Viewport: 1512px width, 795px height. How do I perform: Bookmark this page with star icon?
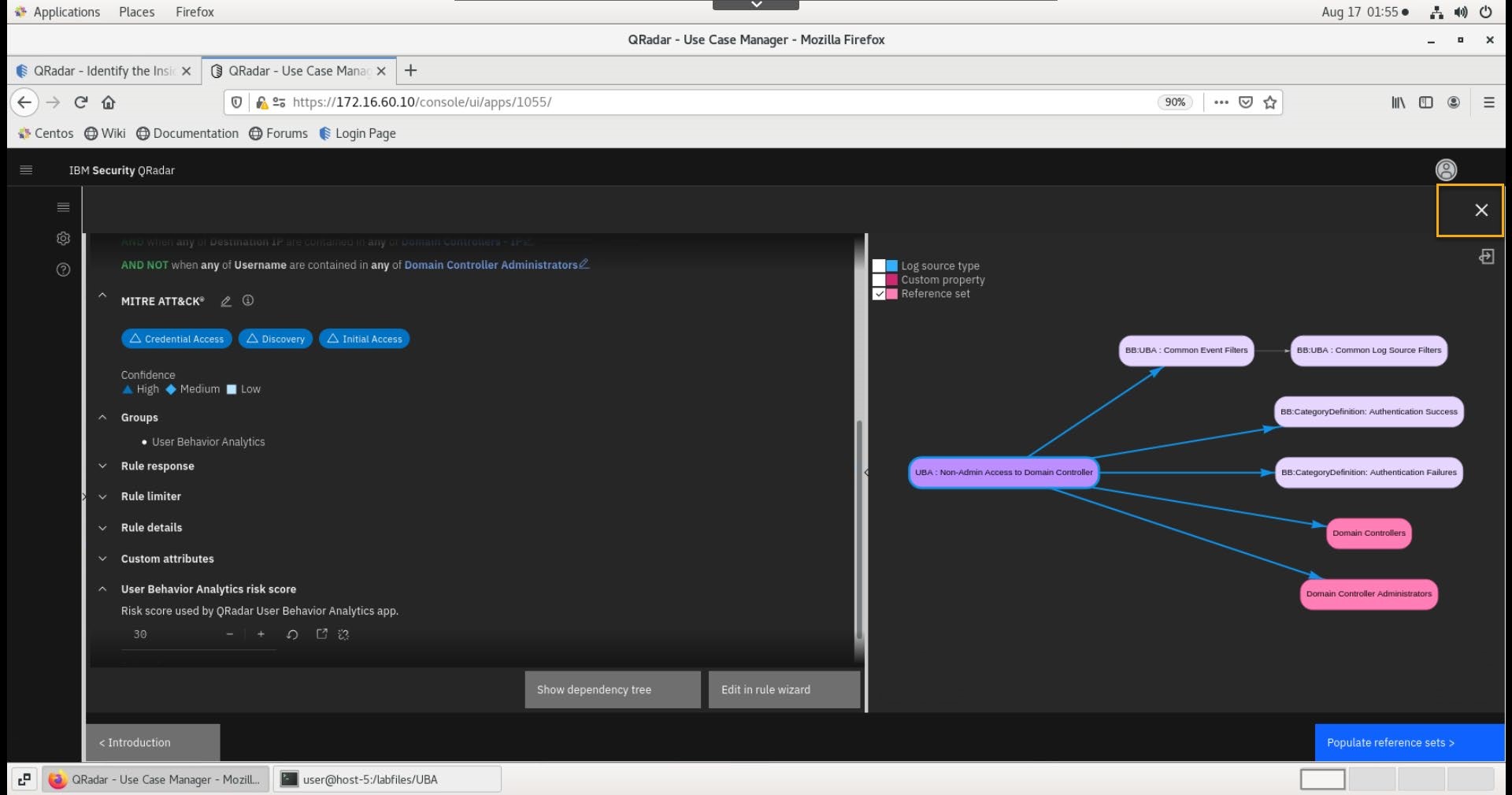[1269, 102]
